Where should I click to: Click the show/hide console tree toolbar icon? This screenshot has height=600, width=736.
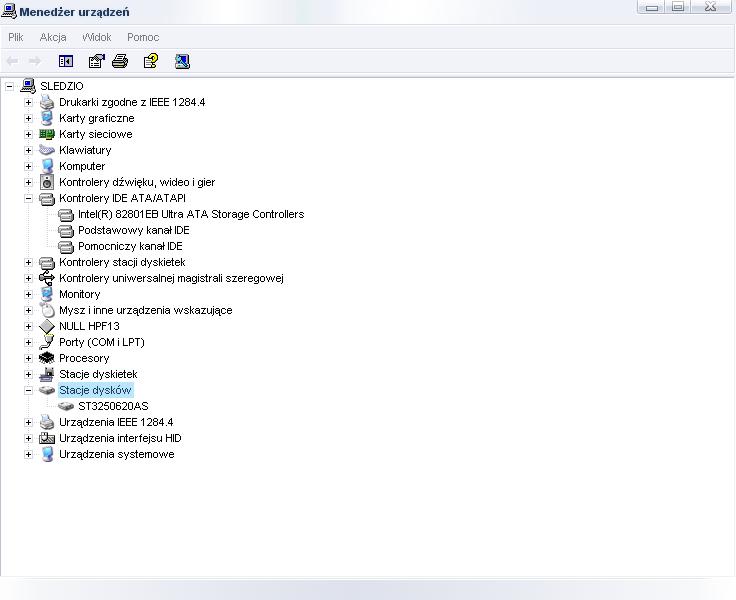pos(66,61)
